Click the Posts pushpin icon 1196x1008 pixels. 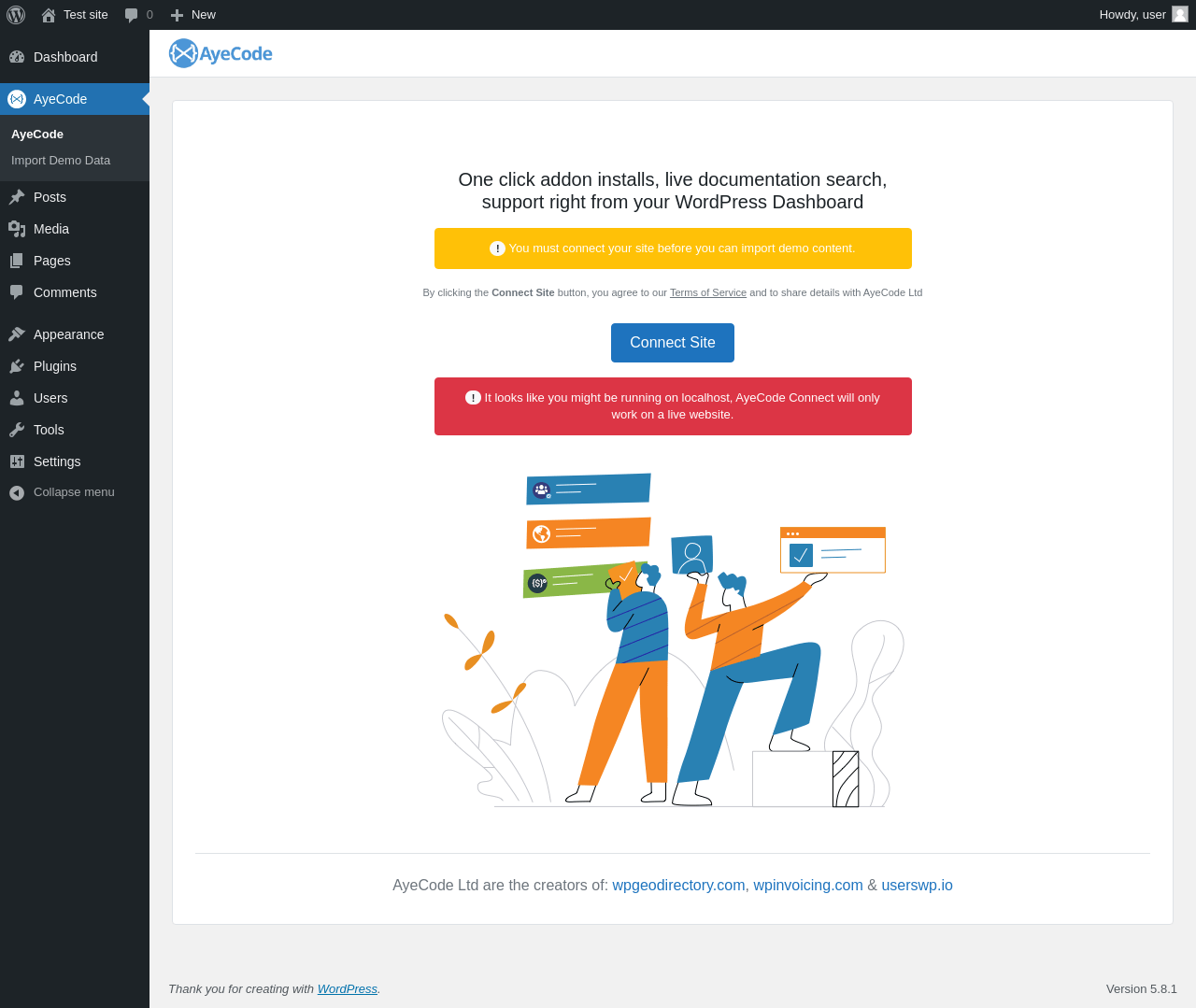pyautogui.click(x=17, y=197)
